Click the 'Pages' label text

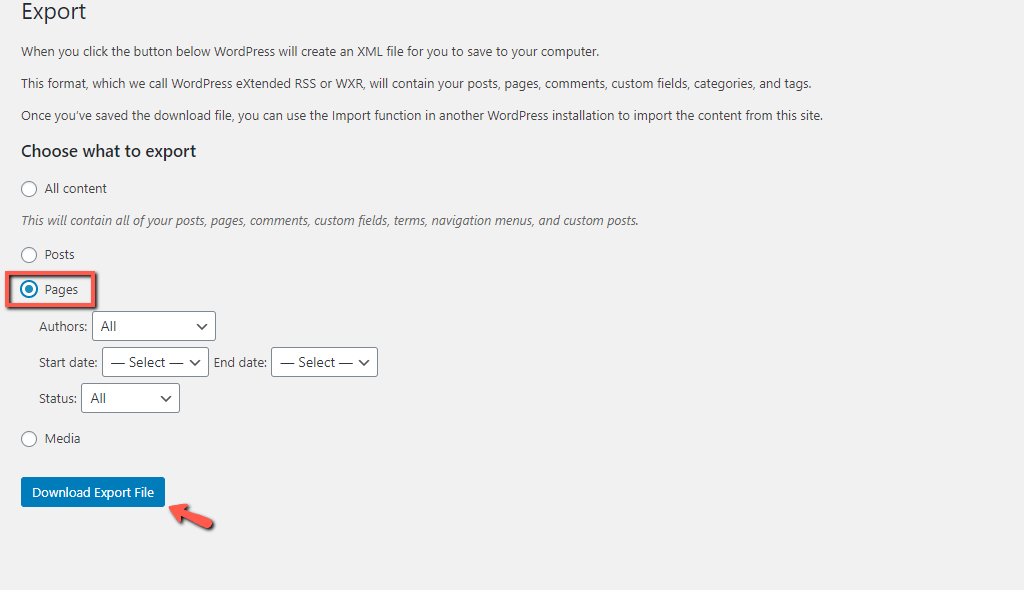pos(61,290)
